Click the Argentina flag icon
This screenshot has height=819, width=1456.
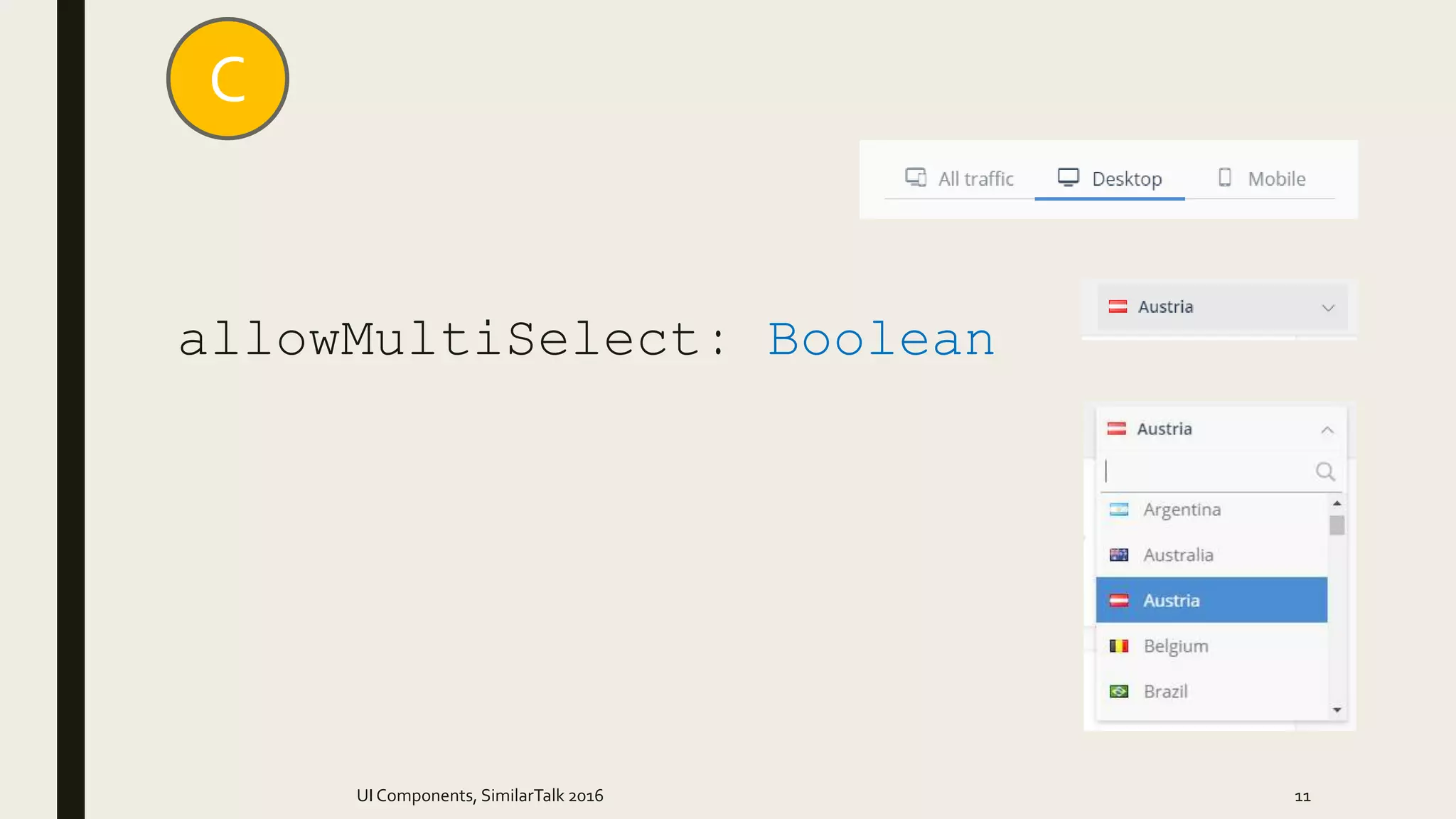1119,510
